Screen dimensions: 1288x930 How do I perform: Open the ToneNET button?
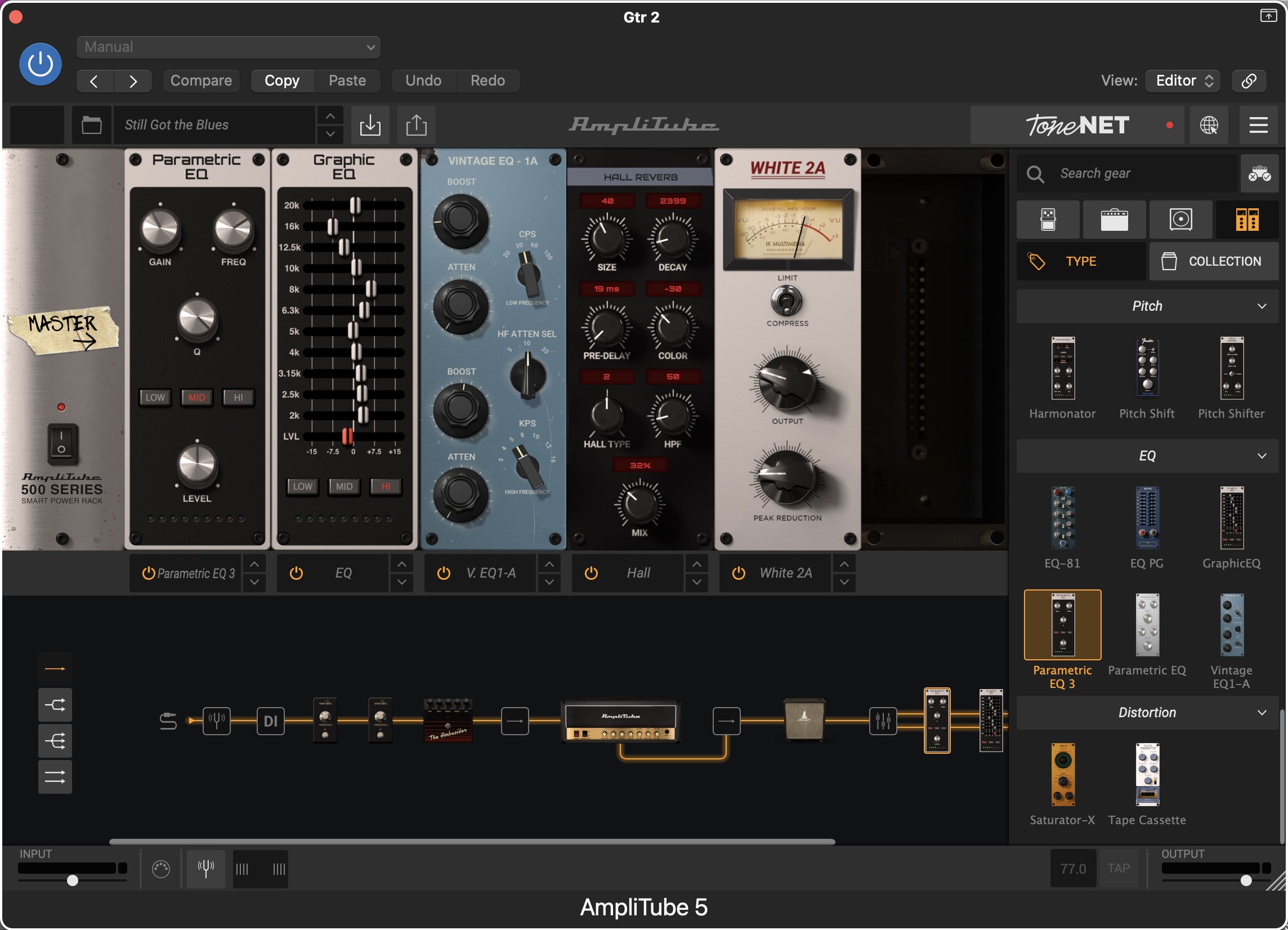[x=1077, y=125]
